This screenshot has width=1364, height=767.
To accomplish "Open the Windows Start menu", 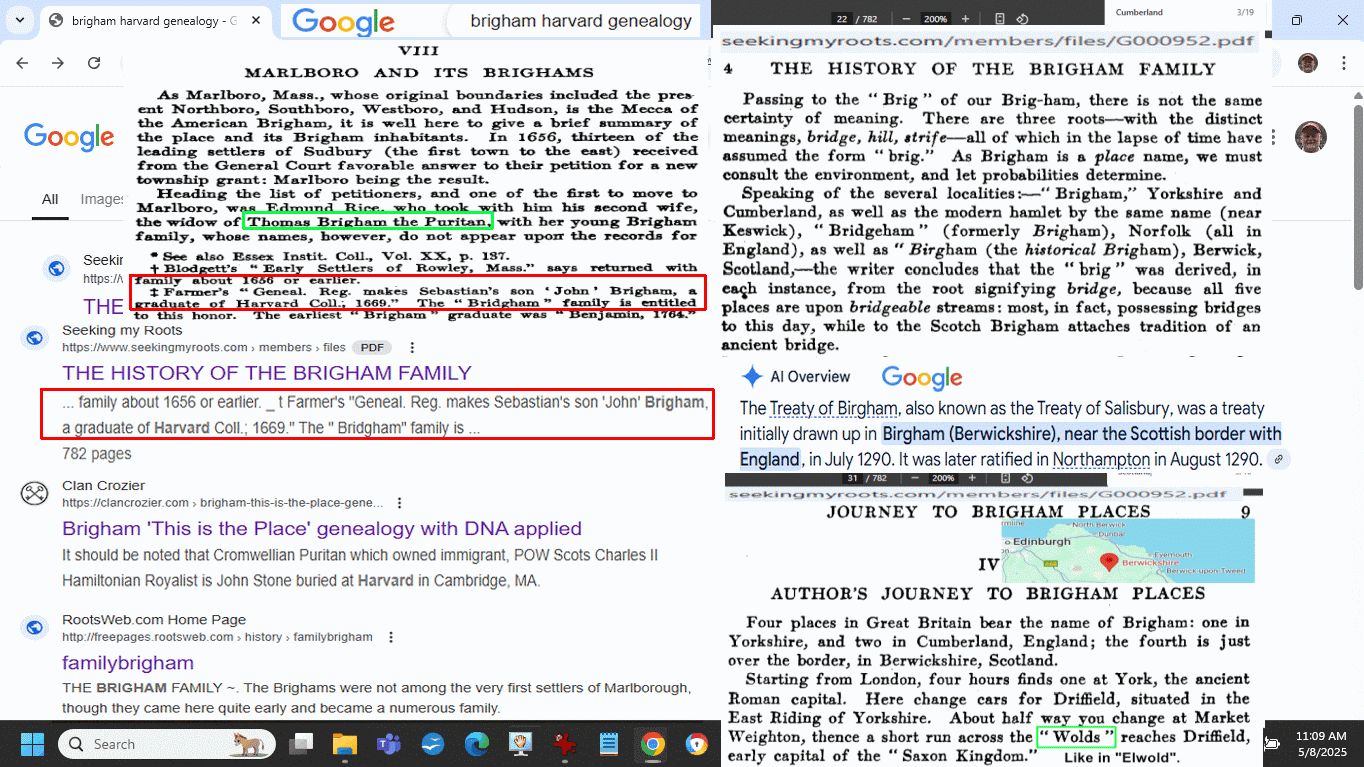I will [32, 744].
